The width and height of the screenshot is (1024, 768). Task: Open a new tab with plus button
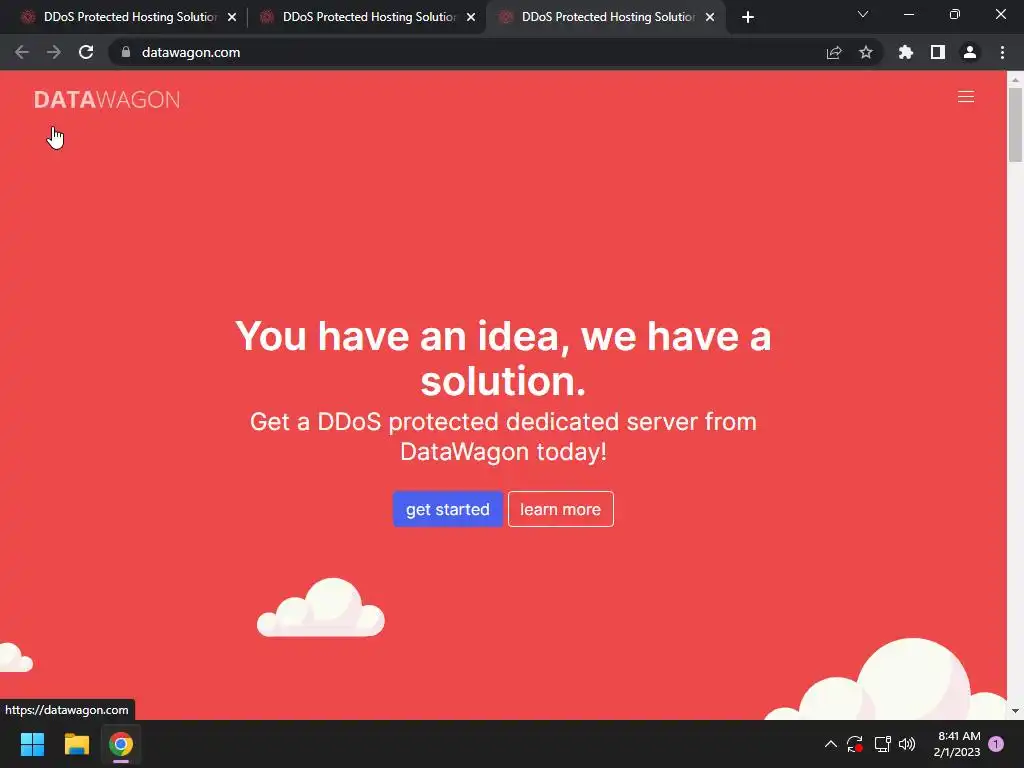point(748,17)
